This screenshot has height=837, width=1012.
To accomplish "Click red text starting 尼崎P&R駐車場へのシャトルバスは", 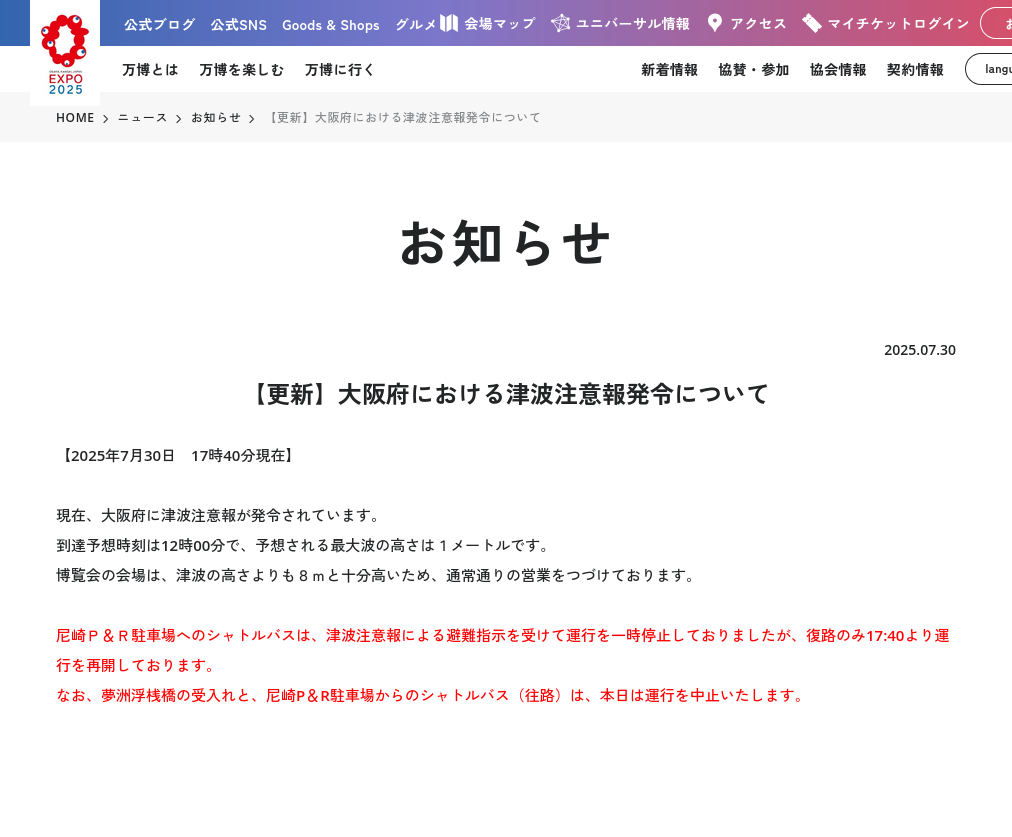I will click(503, 636).
